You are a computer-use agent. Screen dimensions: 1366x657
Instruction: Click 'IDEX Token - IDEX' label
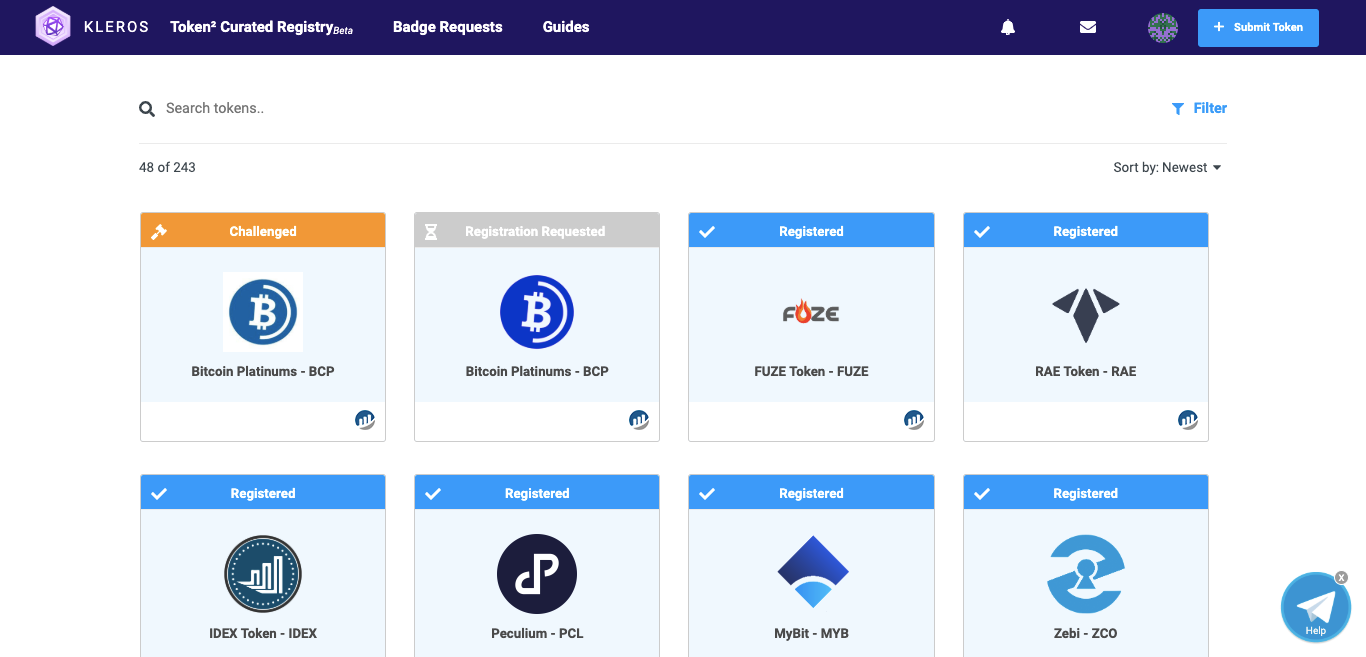pos(263,633)
